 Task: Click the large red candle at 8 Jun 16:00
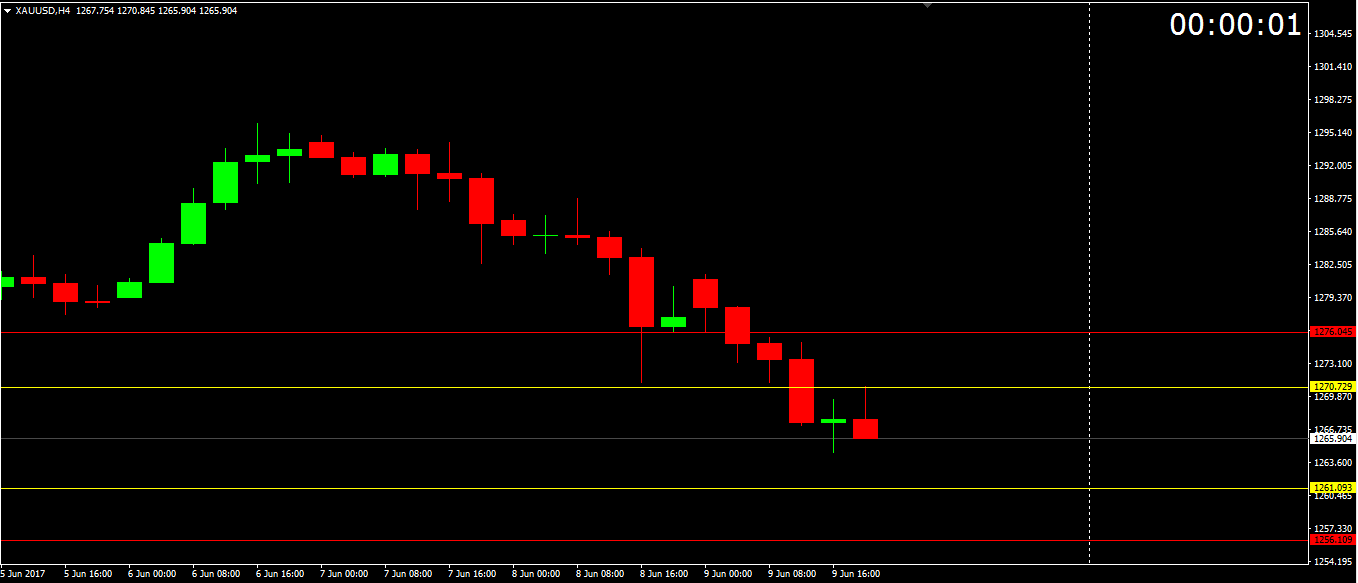tap(641, 291)
